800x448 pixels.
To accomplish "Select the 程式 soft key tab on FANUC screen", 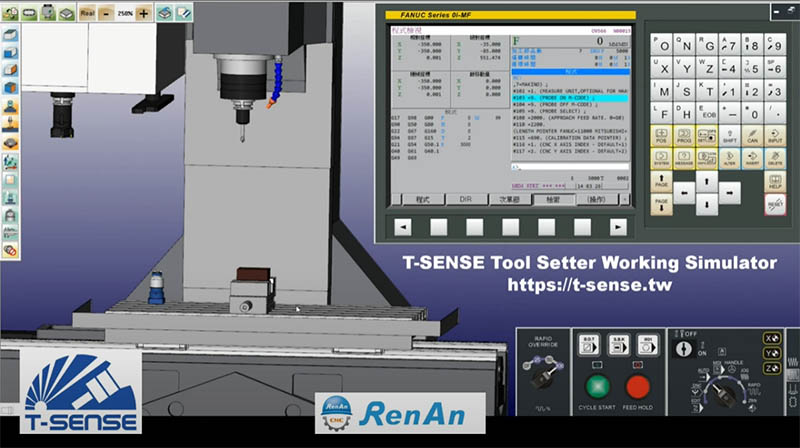I will (x=422, y=200).
